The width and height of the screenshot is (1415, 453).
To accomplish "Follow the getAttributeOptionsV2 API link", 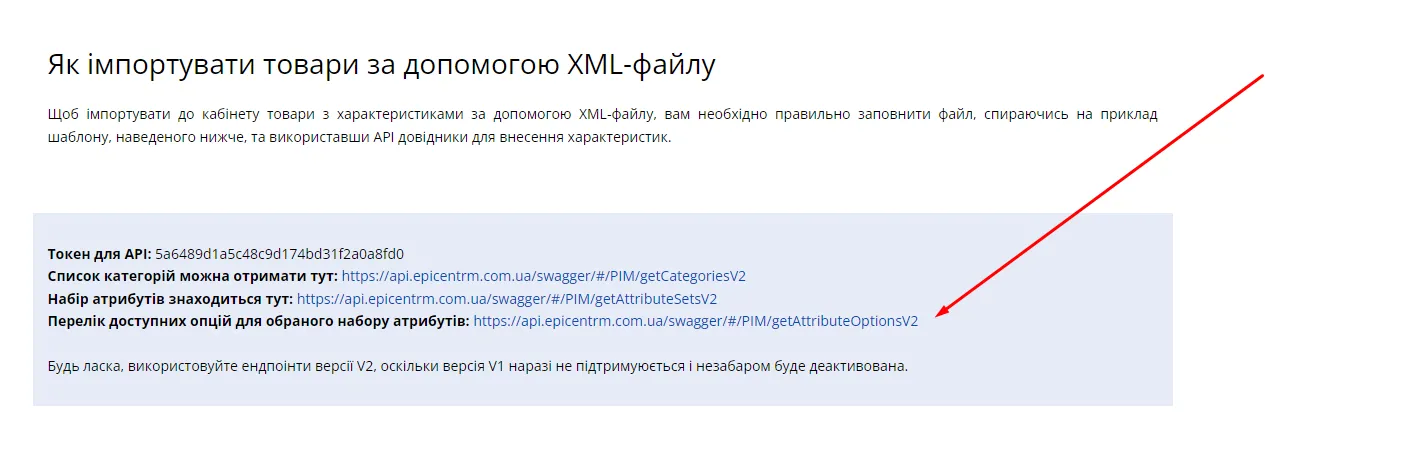I will tap(695, 321).
